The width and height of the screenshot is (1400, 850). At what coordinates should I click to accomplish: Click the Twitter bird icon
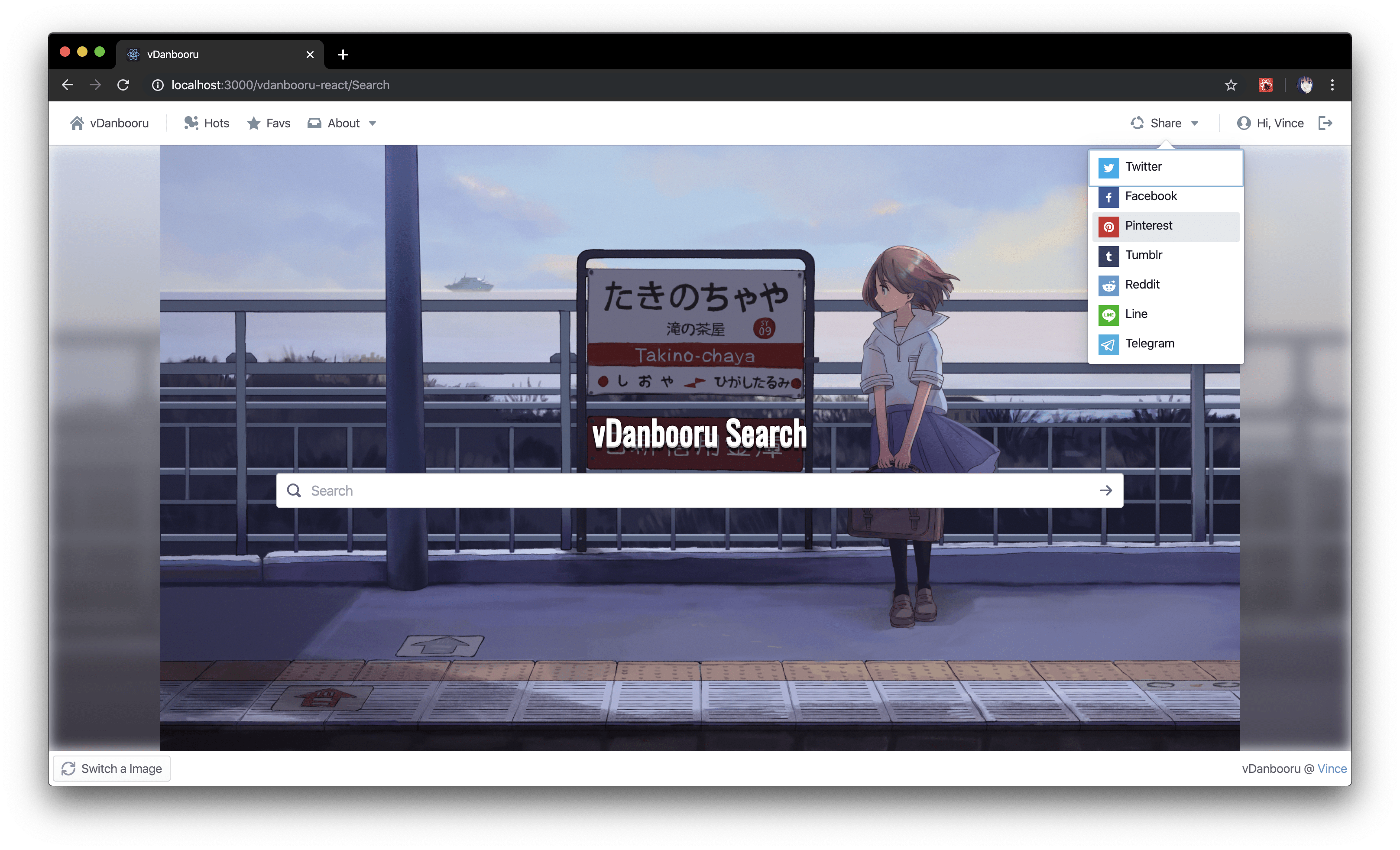tap(1108, 168)
